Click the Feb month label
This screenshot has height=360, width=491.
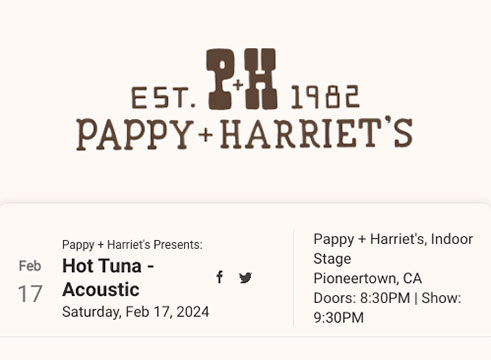(x=30, y=266)
